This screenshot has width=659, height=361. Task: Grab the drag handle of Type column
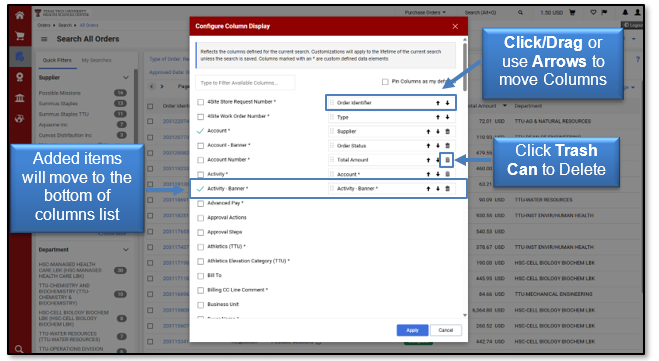tap(332, 117)
